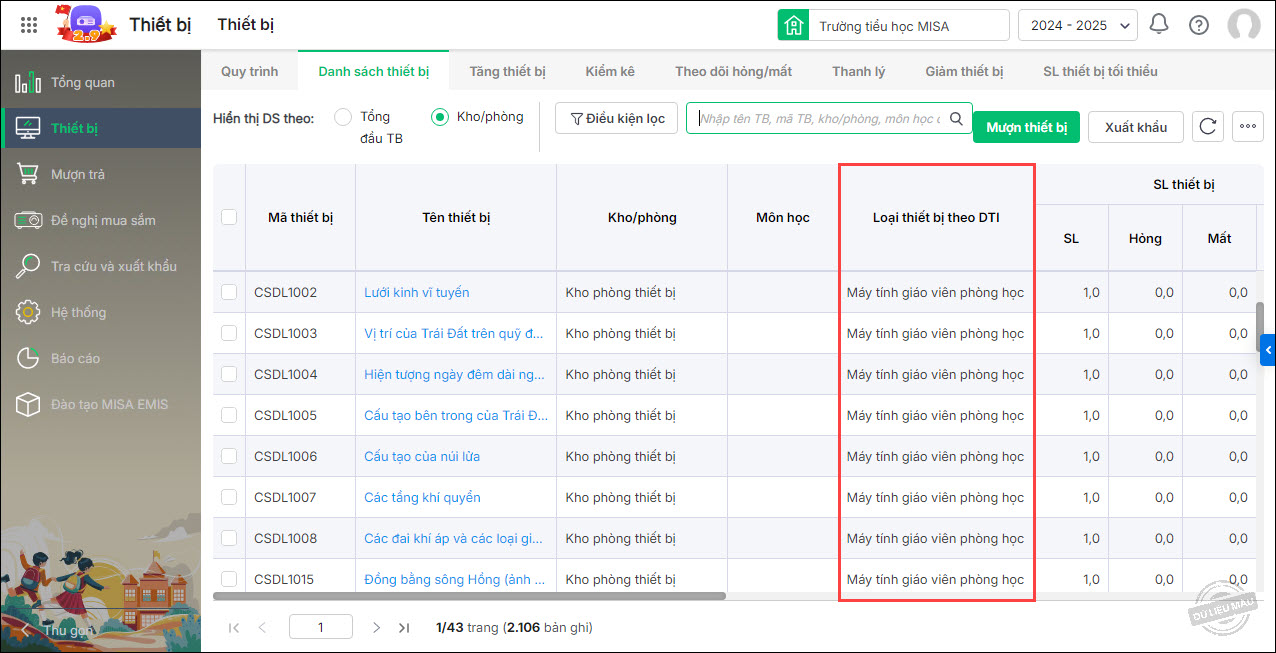Open the apps grid launcher icon
Viewport: 1276px width, 653px height.
click(x=29, y=25)
